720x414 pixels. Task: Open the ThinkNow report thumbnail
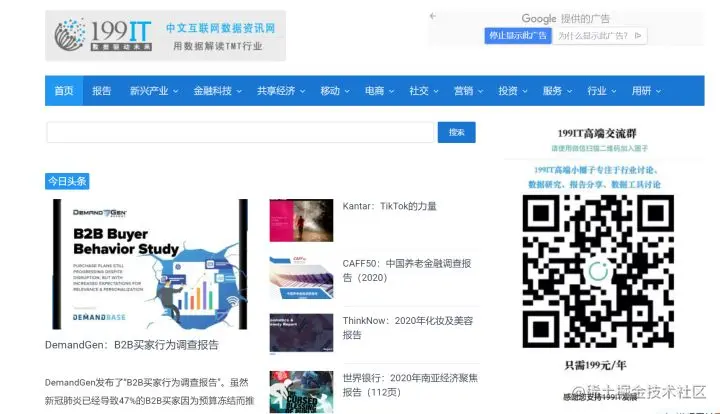(301, 334)
